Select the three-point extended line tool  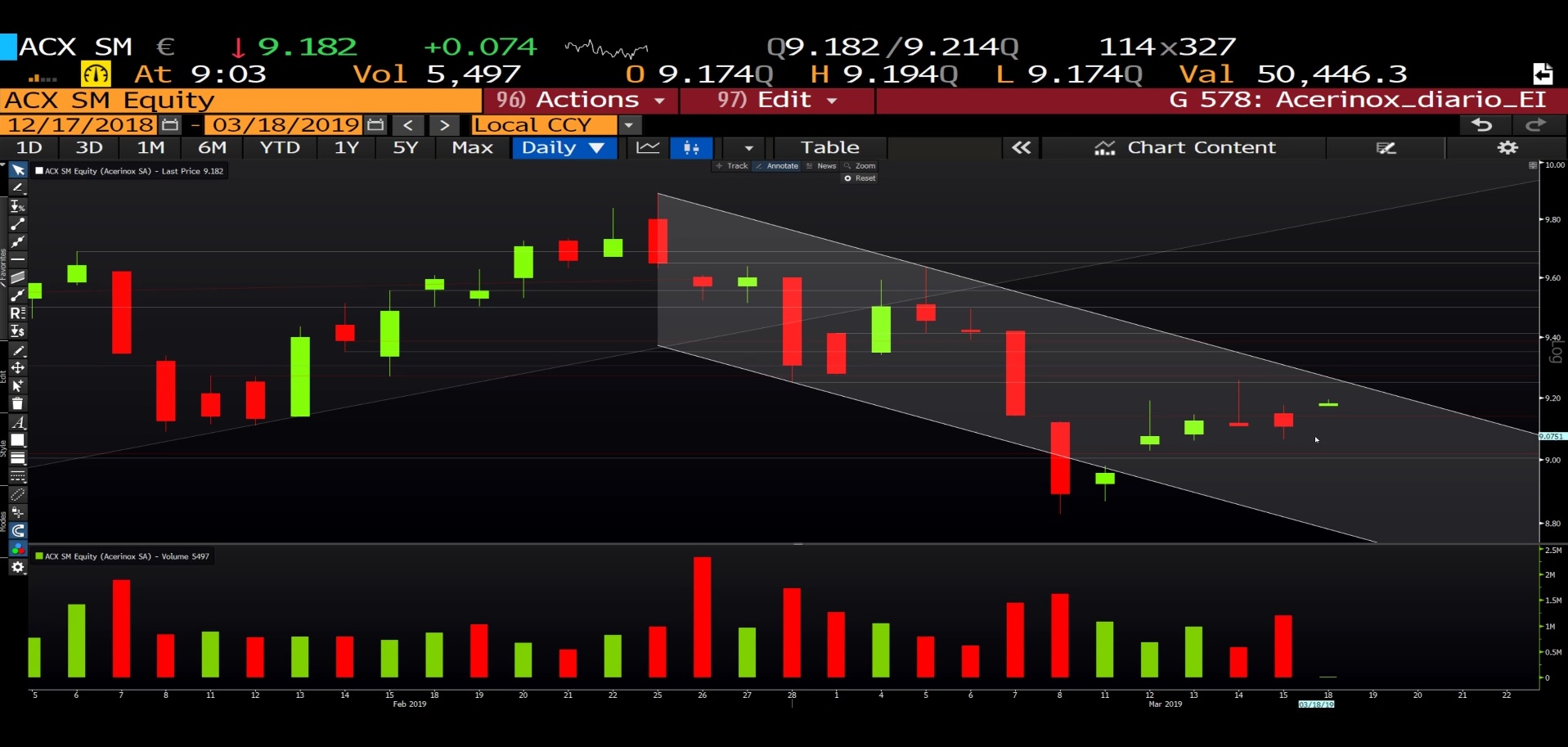tap(17, 241)
